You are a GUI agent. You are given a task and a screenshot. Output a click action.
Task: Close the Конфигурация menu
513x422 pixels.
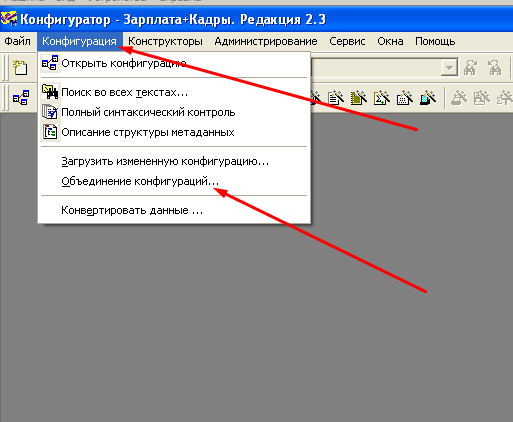click(79, 41)
